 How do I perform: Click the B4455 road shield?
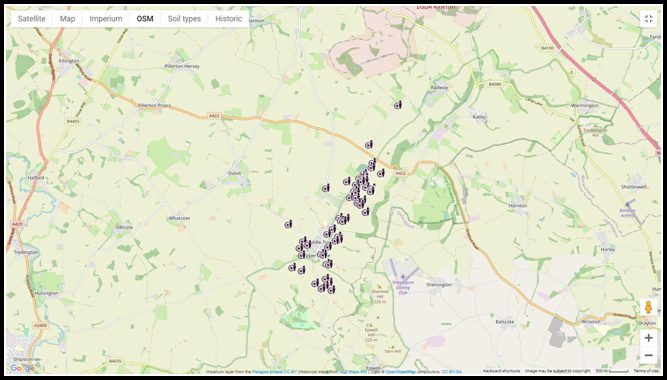pyautogui.click(x=74, y=122)
